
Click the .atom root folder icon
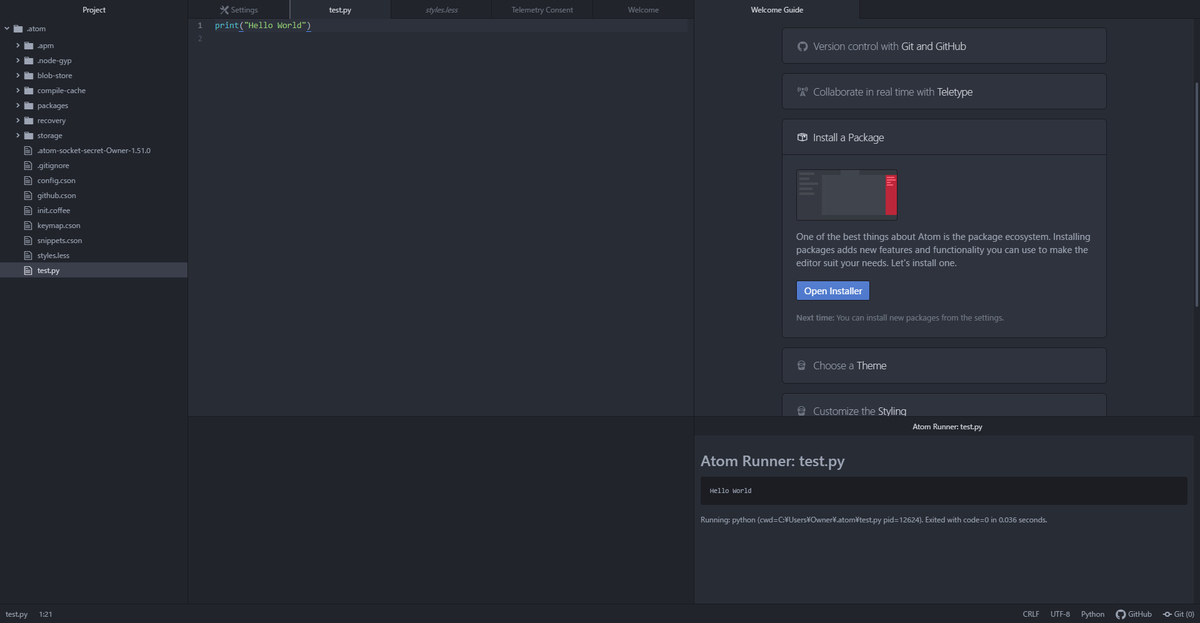[x=18, y=28]
